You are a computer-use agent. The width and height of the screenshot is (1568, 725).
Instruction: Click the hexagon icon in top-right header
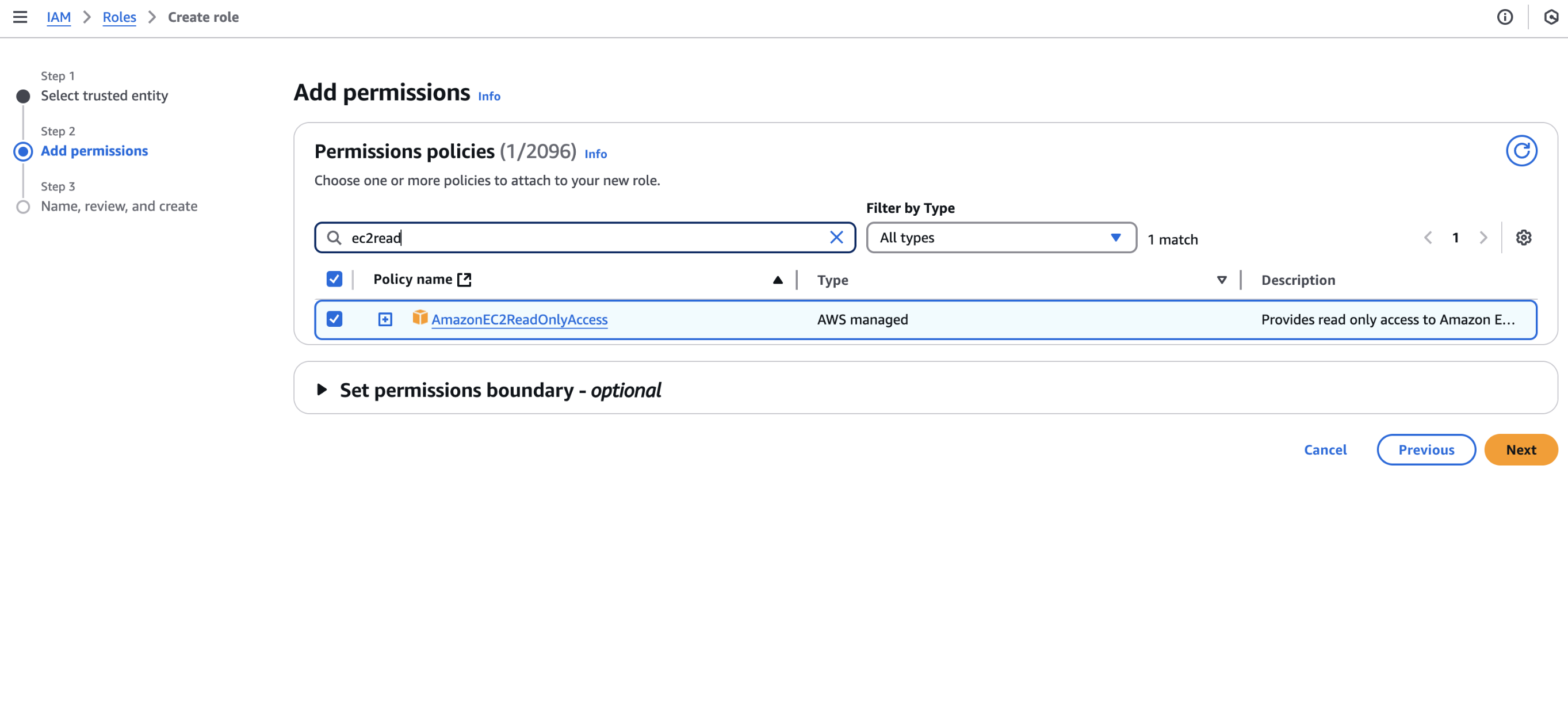click(x=1551, y=17)
